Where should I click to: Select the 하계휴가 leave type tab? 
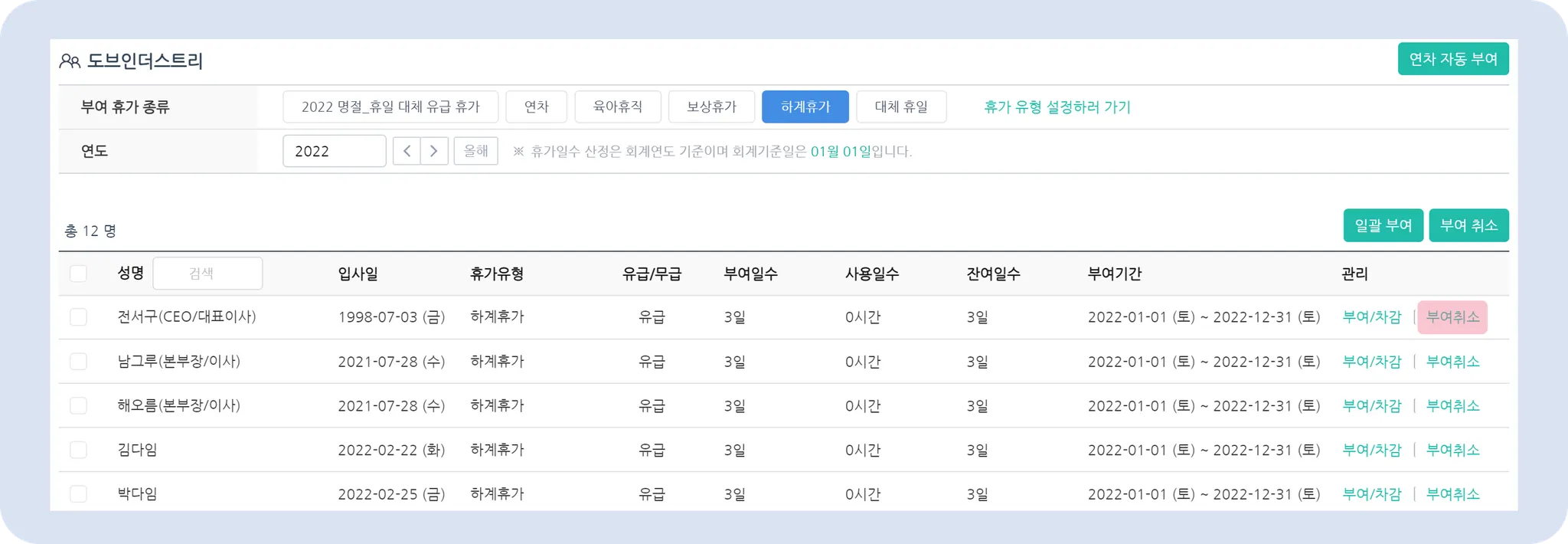pyautogui.click(x=805, y=107)
